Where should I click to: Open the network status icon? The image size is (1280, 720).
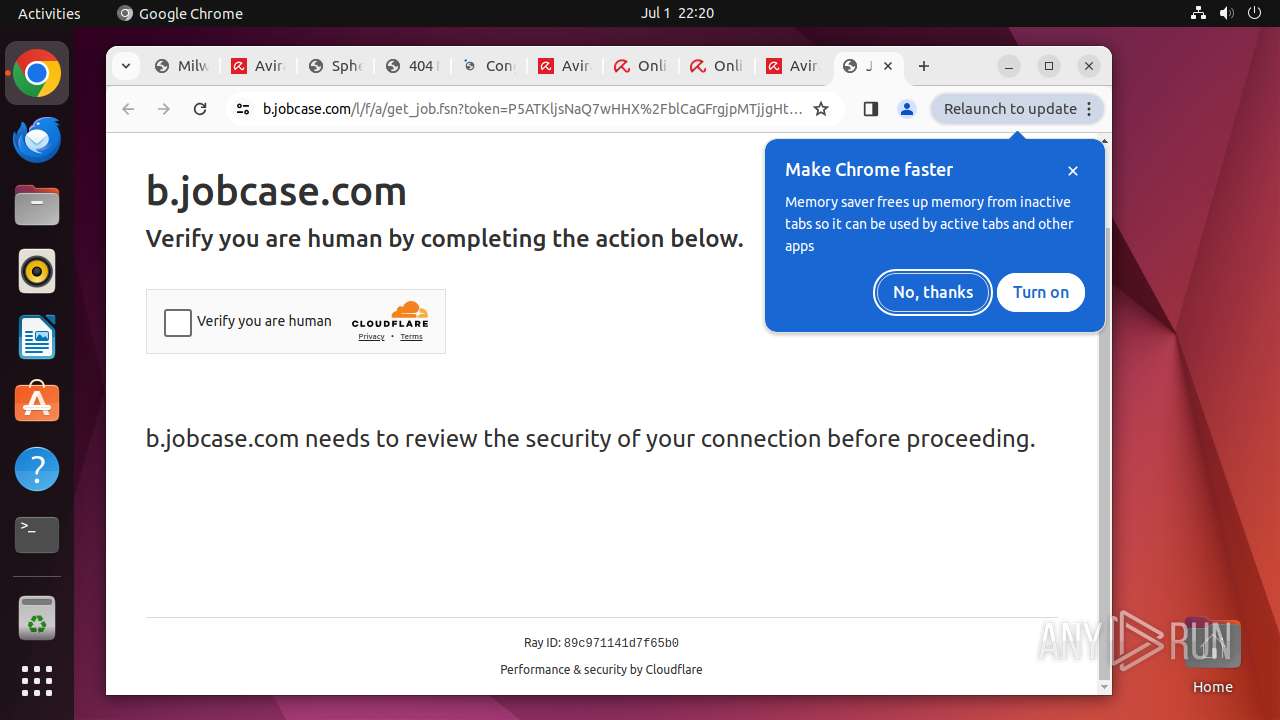pyautogui.click(x=1199, y=13)
